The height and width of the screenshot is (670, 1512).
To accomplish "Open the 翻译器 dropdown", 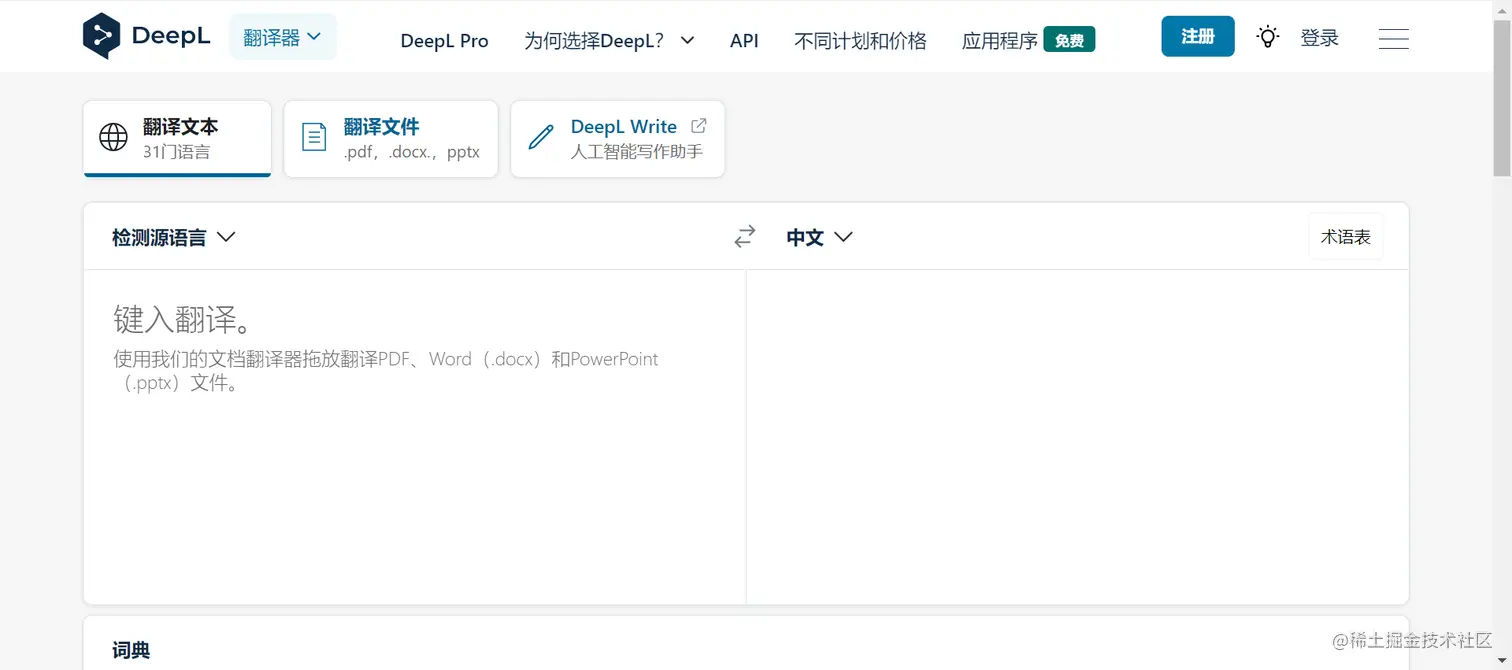I will [283, 37].
